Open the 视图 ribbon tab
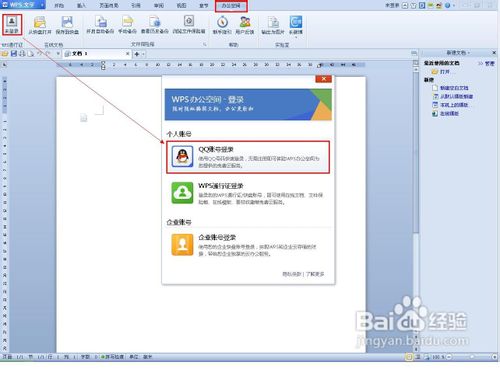Screen dimensions: 500x369 click(181, 6)
